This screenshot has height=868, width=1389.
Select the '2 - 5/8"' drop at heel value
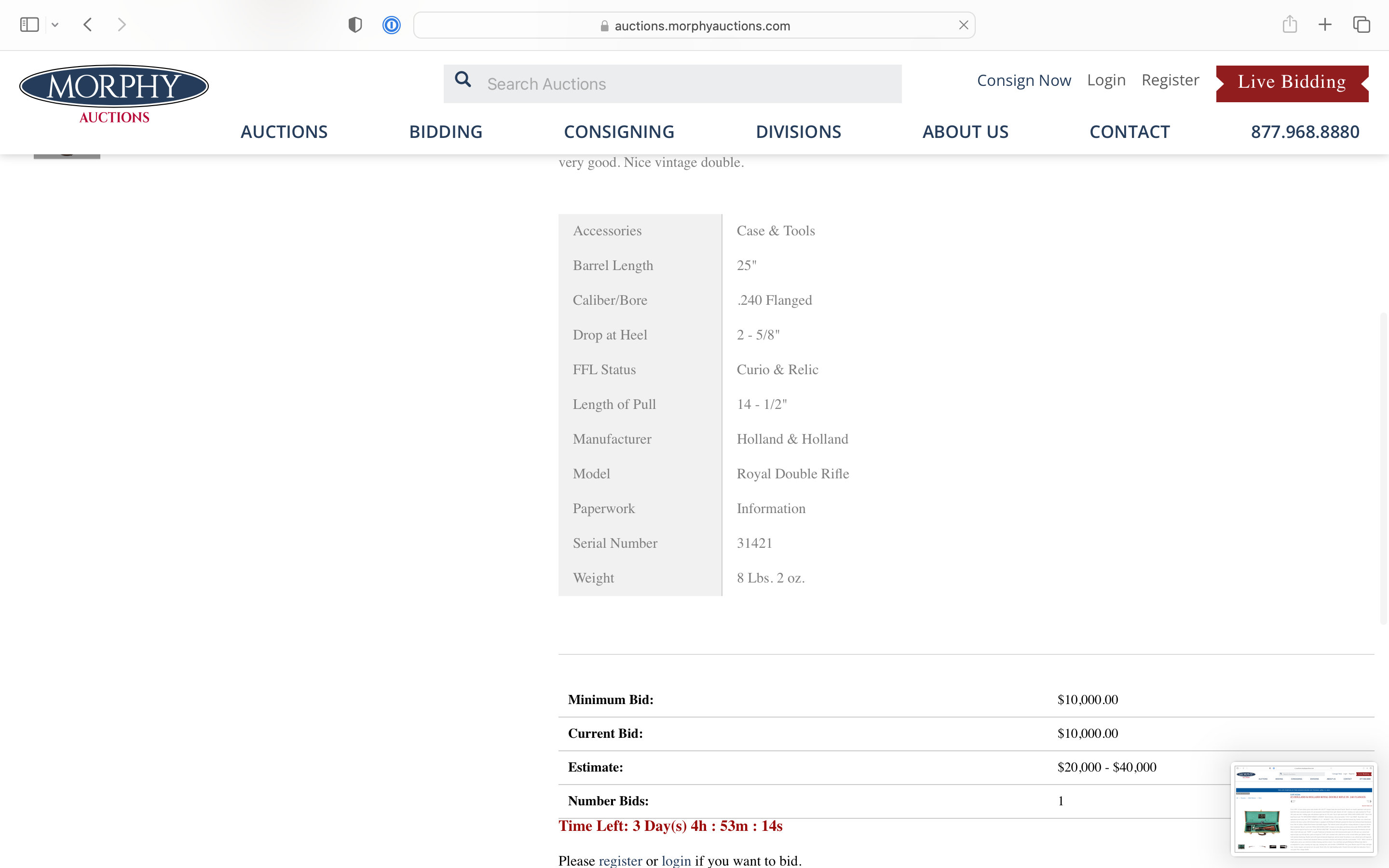[x=758, y=335]
